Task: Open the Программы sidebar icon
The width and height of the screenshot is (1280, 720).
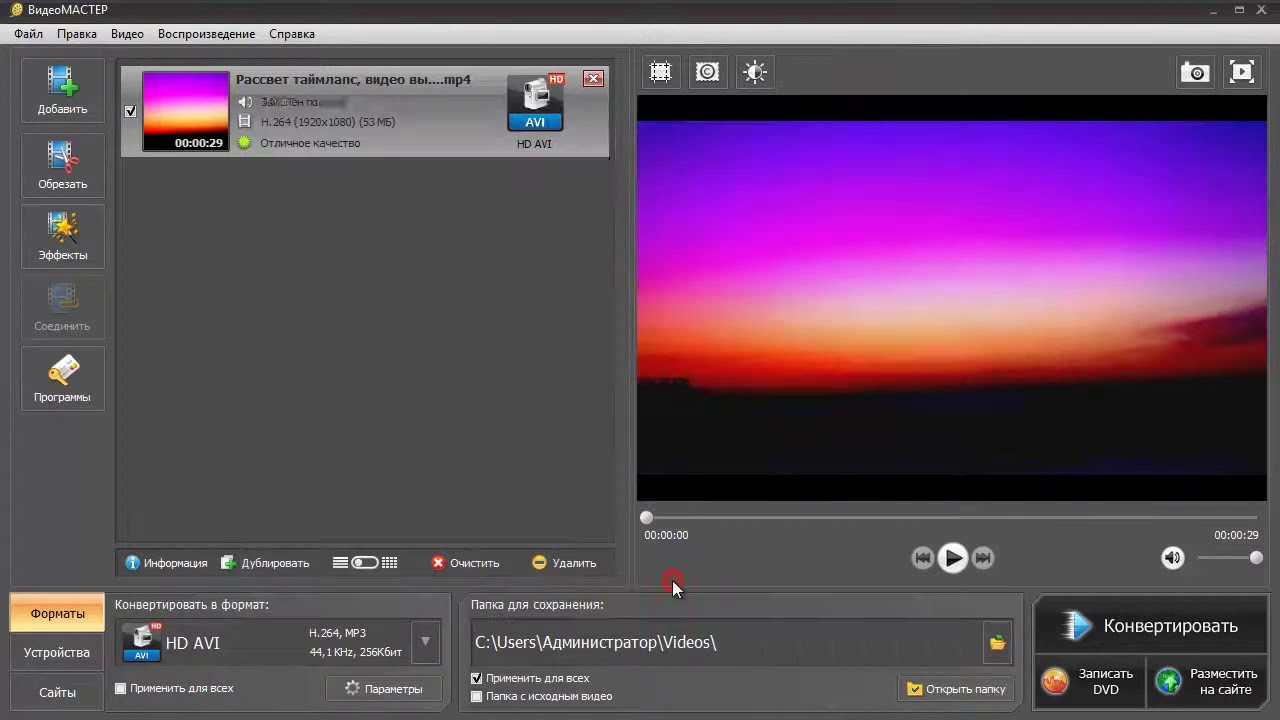Action: pos(62,379)
